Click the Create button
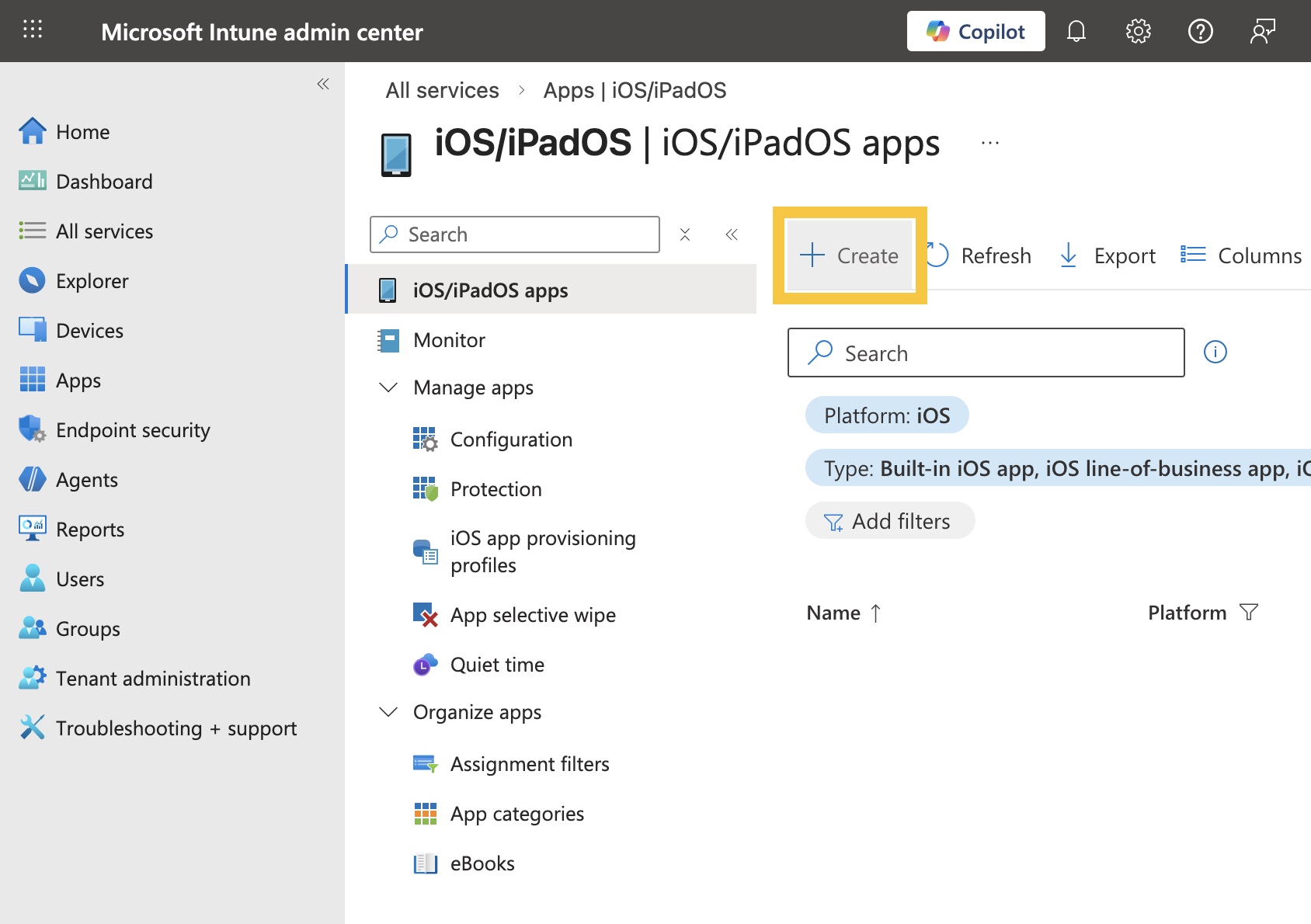 (x=850, y=255)
